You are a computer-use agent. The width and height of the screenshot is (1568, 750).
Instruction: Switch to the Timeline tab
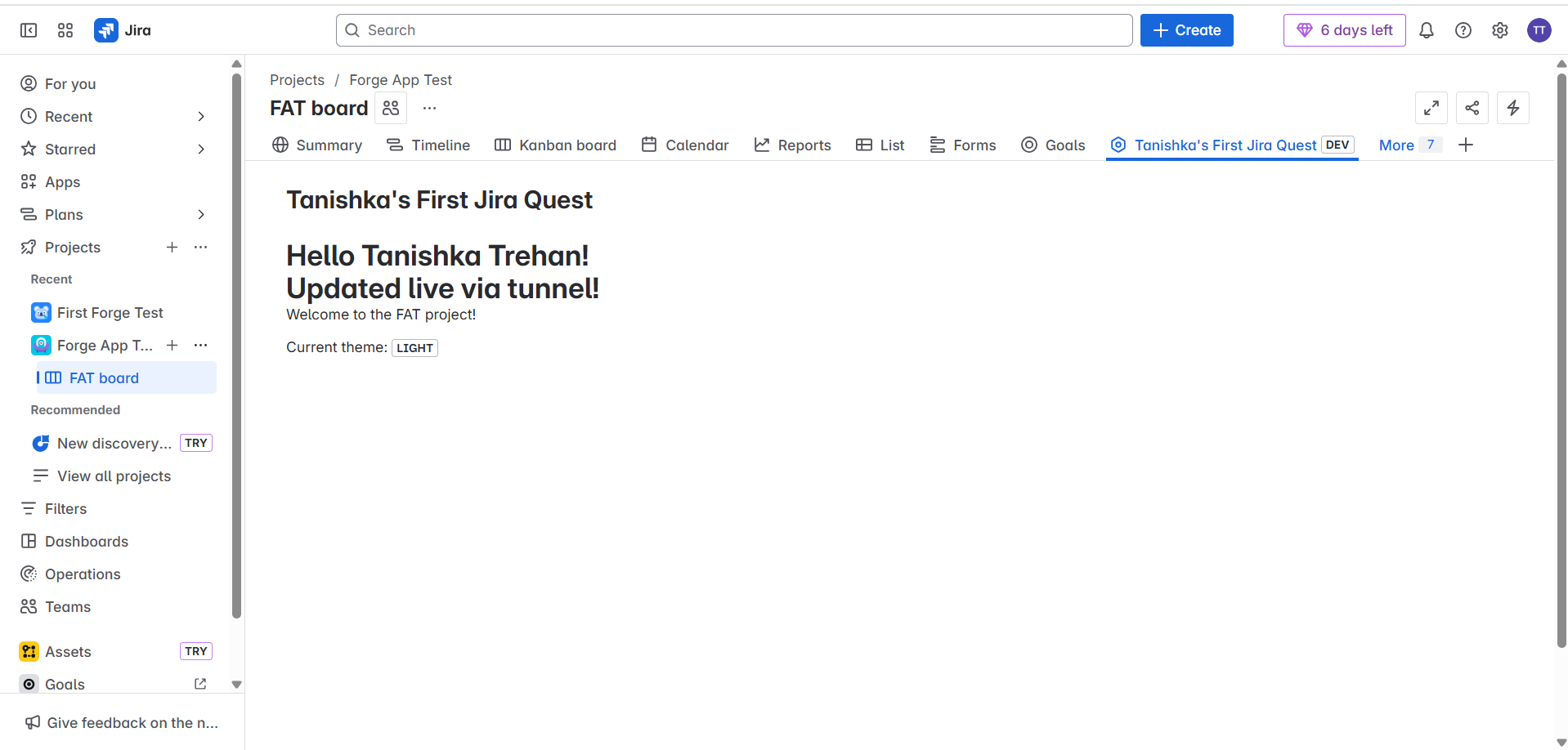[x=428, y=145]
